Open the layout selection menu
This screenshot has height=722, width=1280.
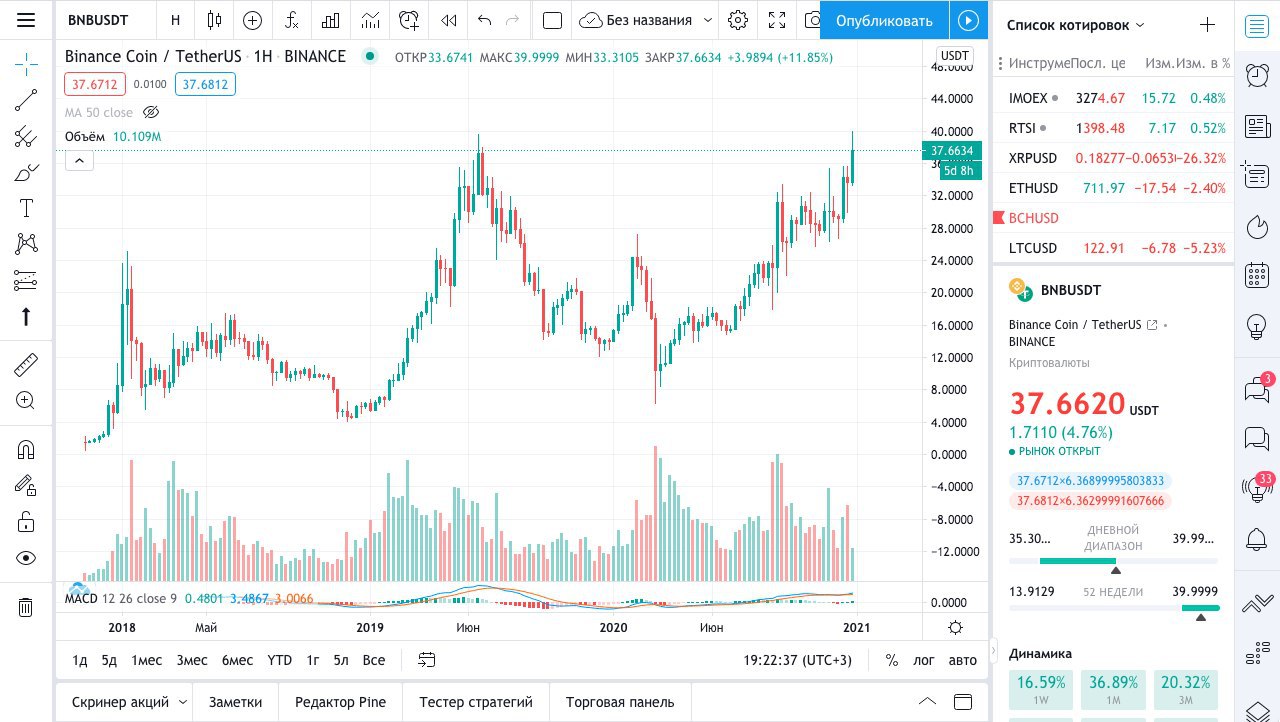[552, 20]
